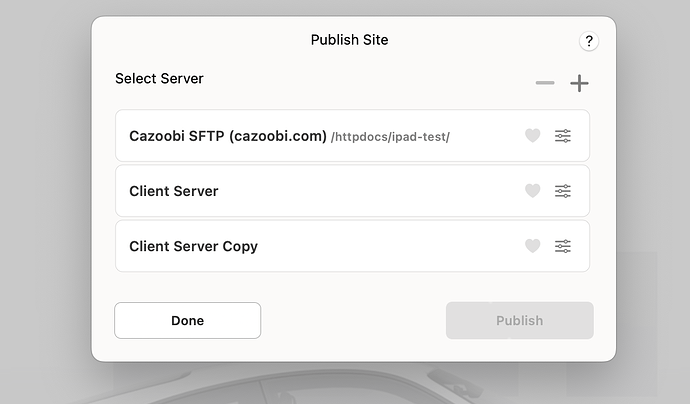The width and height of the screenshot is (690, 404).
Task: Add a new server with plus icon
Action: [x=579, y=83]
